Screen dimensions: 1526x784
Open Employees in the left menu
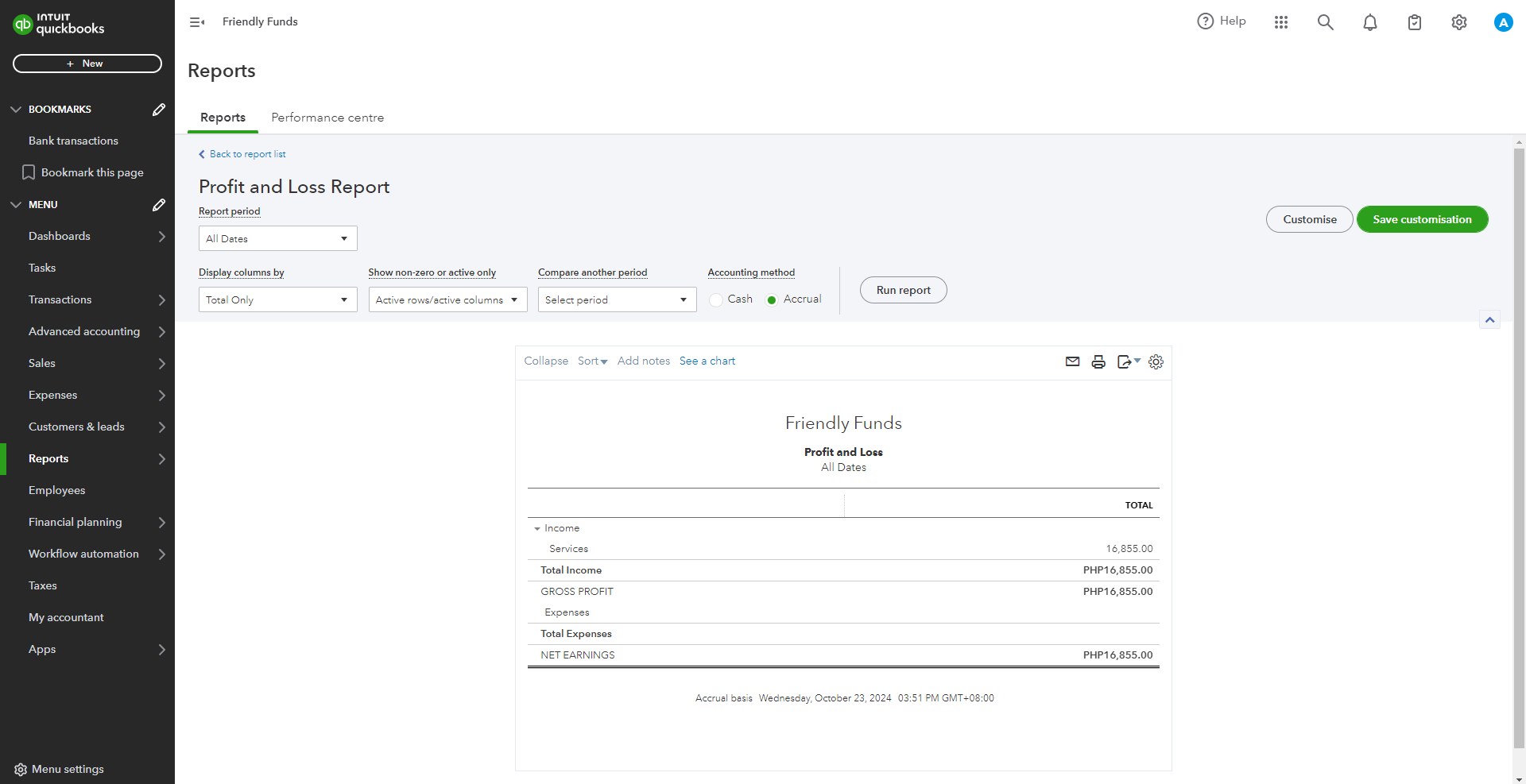57,490
